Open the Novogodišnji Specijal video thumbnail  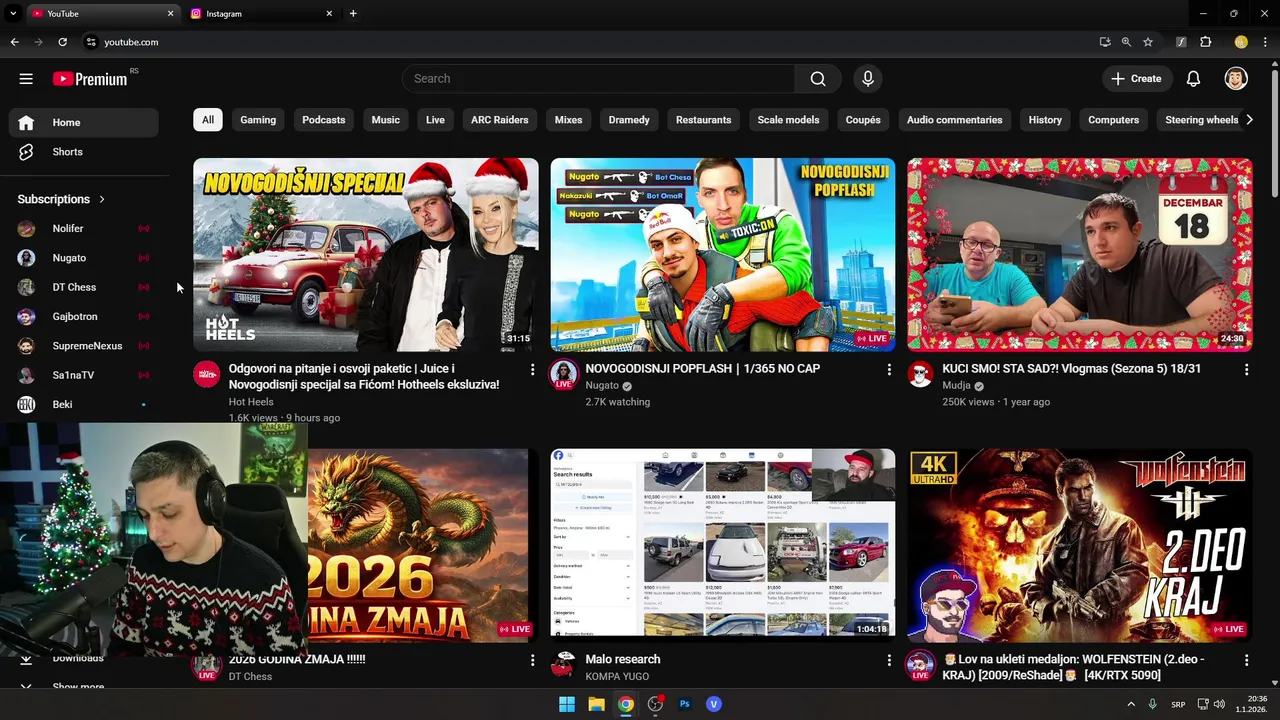coord(366,255)
